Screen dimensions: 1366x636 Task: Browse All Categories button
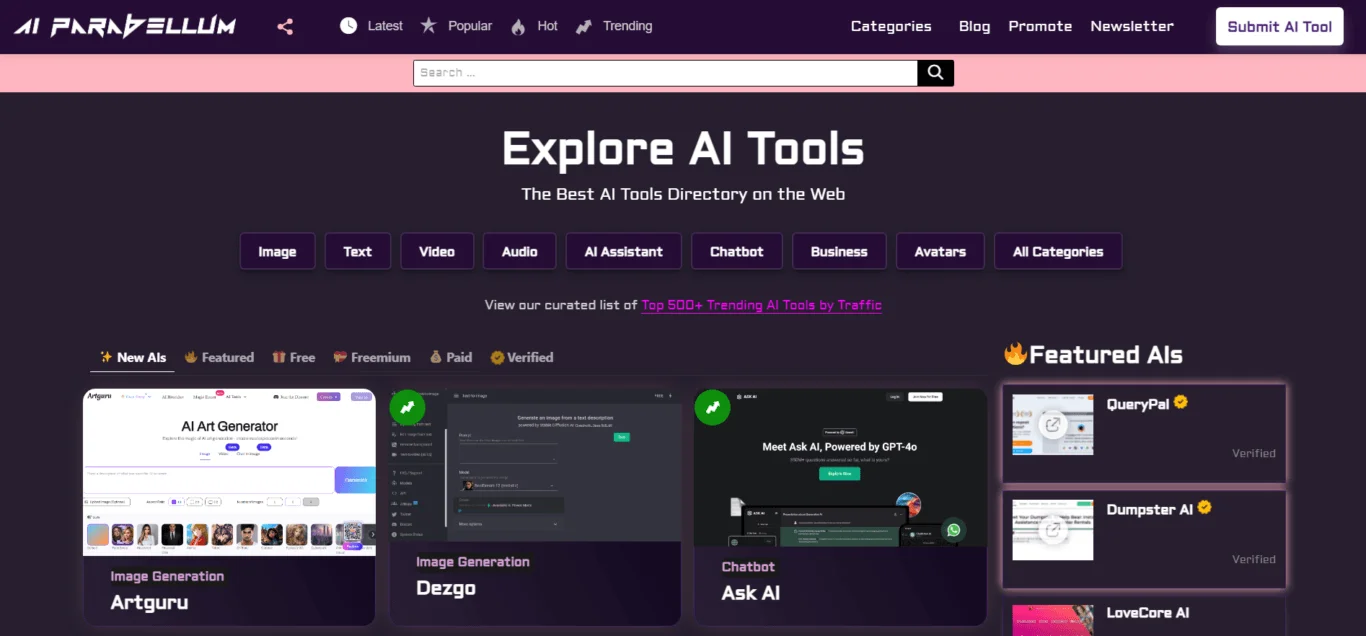(1057, 252)
